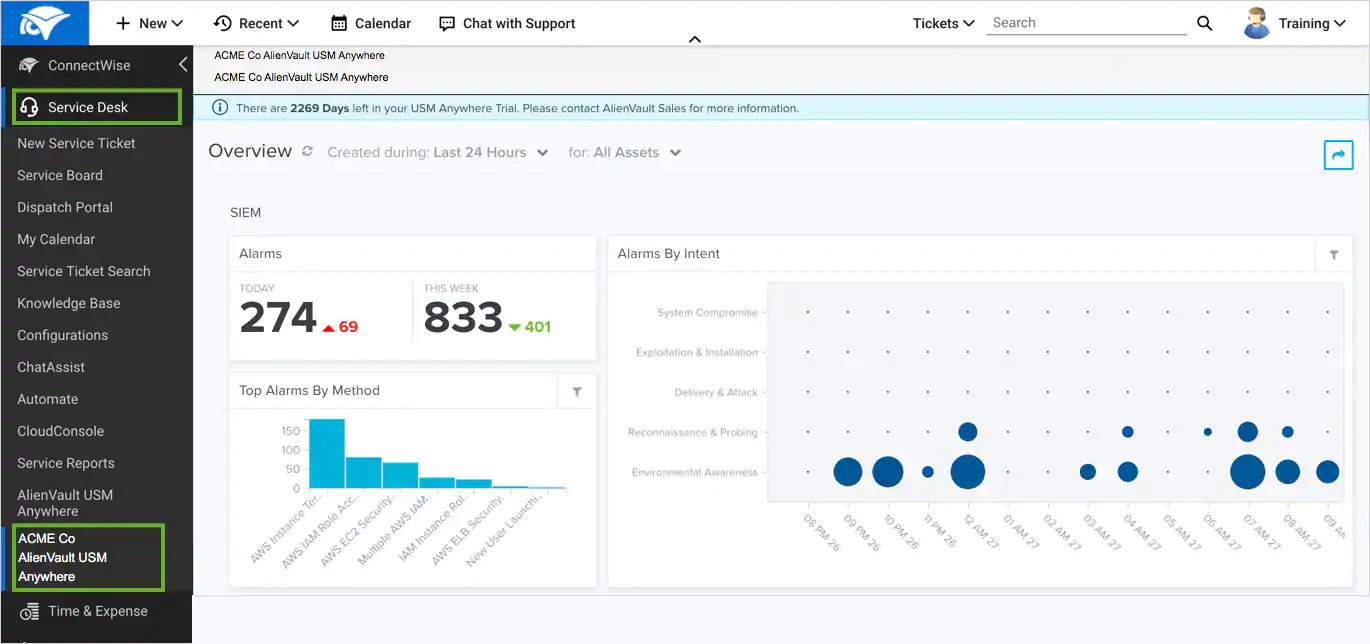This screenshot has width=1370, height=644.
Task: Open the Recent menu
Action: coord(257,23)
